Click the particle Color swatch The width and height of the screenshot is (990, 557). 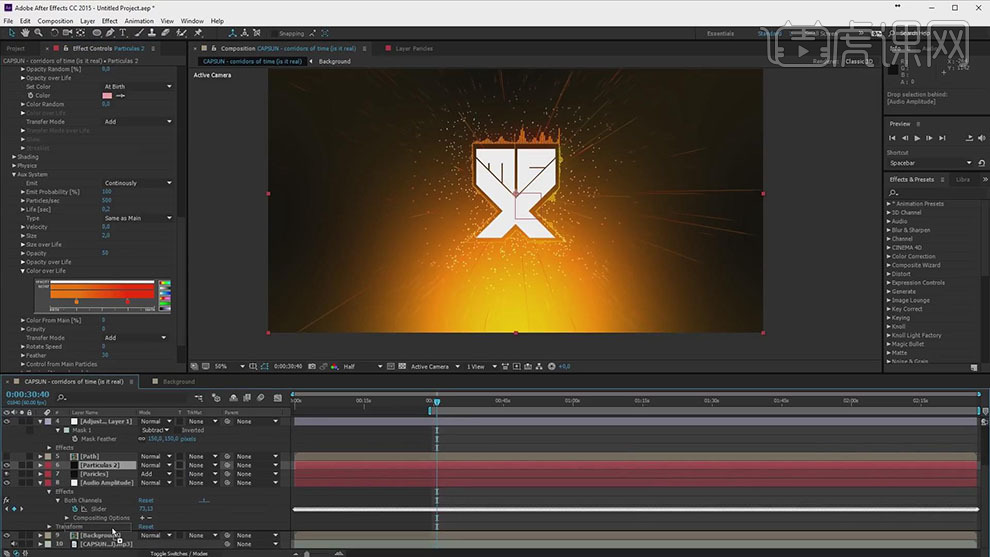(108, 95)
